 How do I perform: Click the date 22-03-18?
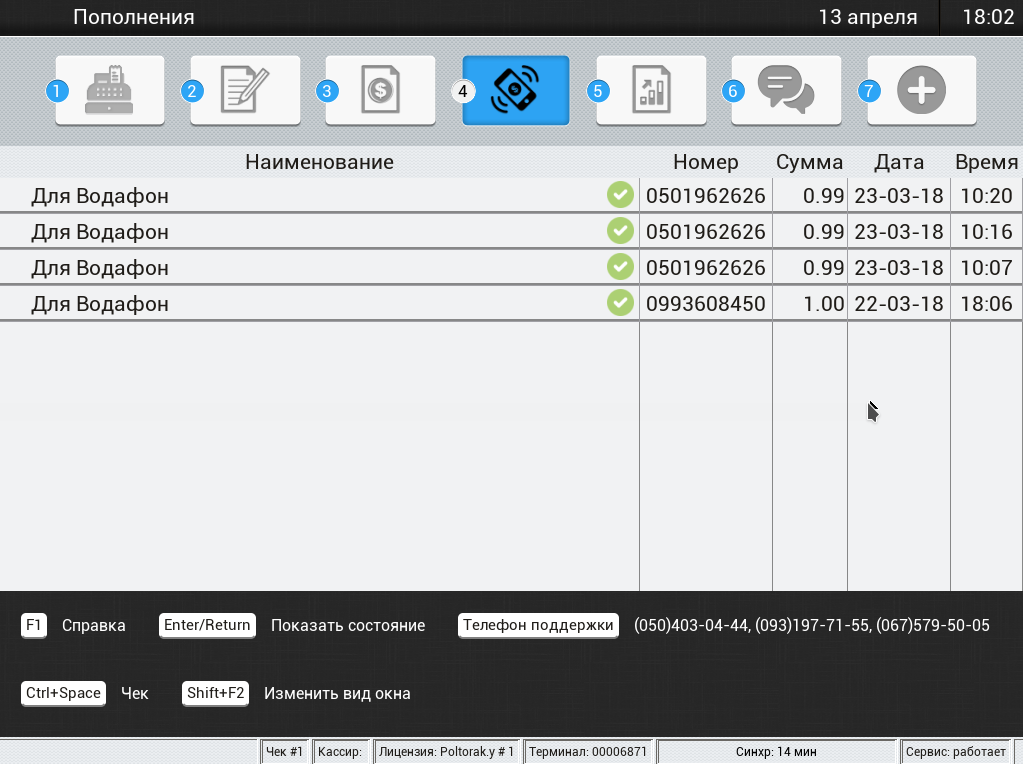click(899, 303)
